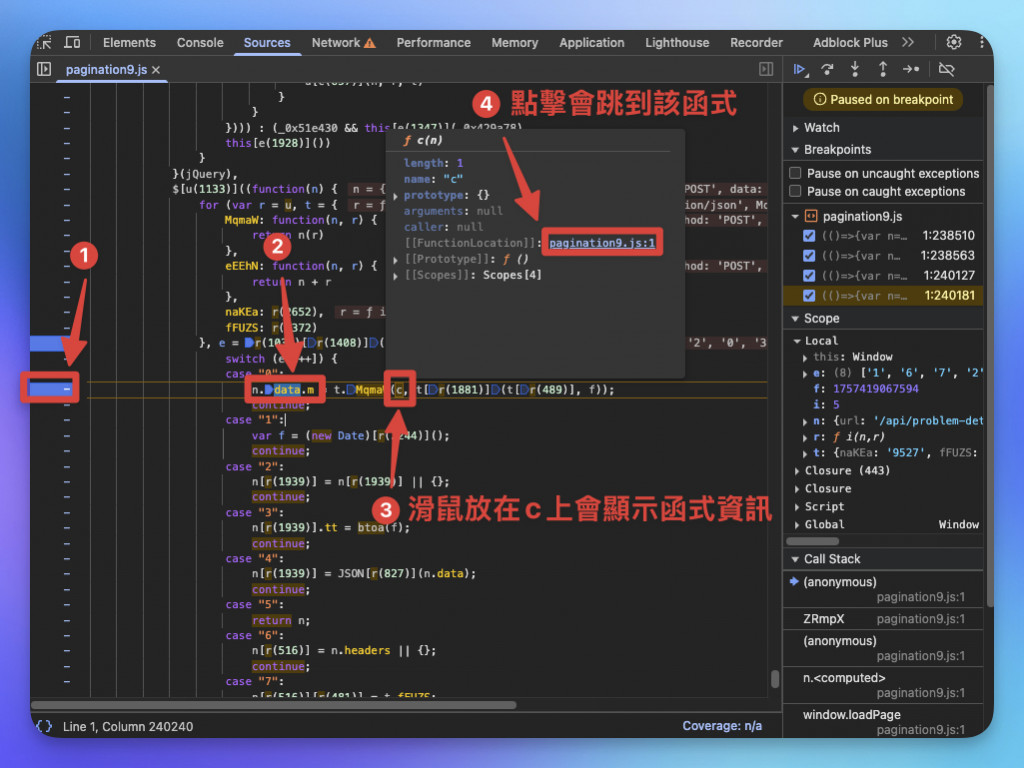Step into next function call

pos(855,69)
